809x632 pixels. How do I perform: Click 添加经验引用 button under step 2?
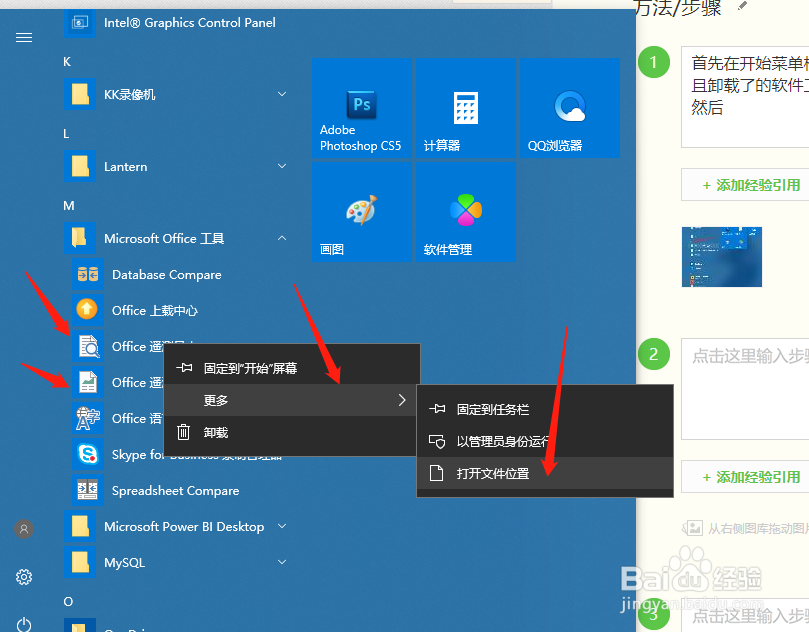746,477
